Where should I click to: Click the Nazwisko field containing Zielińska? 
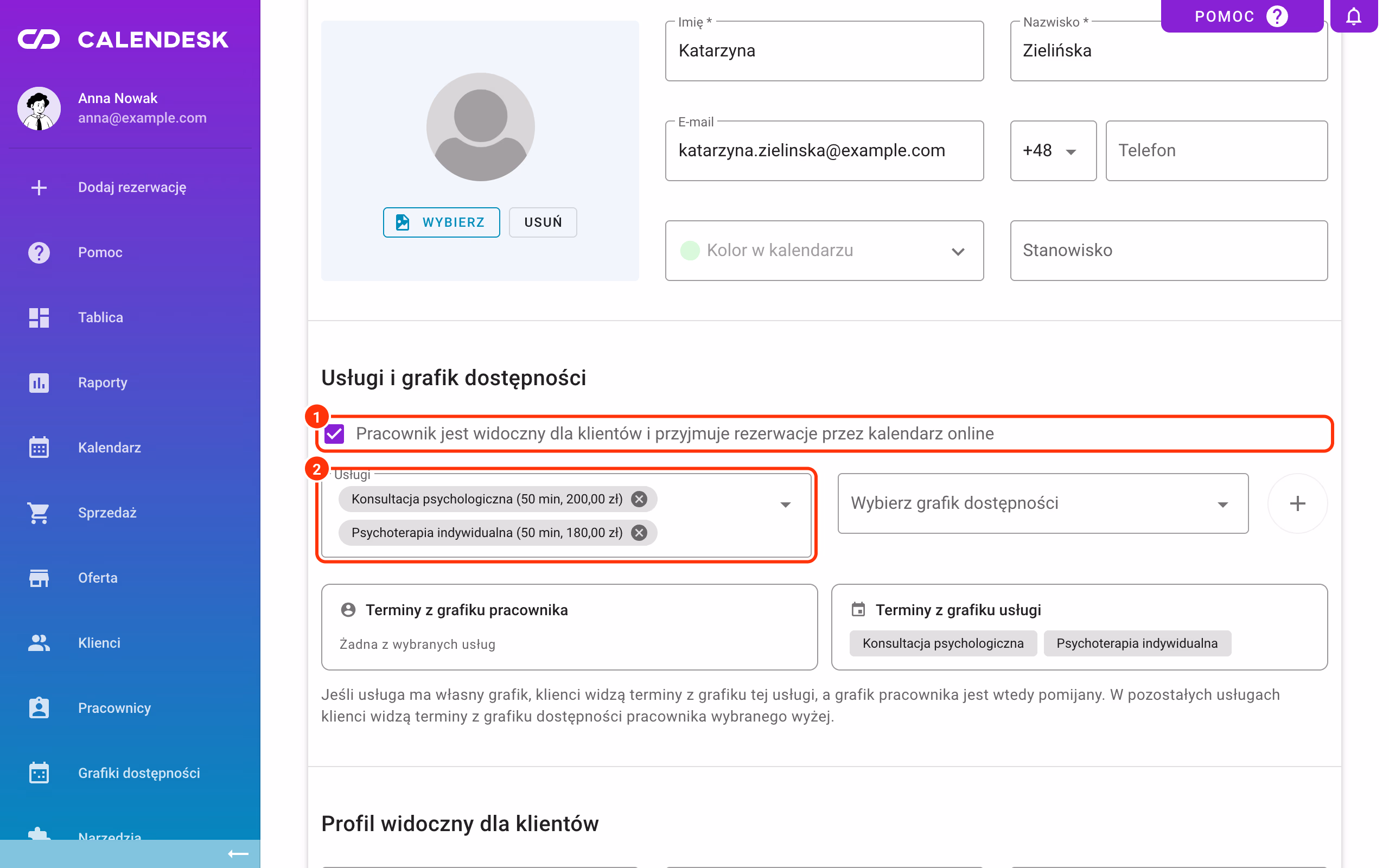[x=1169, y=51]
